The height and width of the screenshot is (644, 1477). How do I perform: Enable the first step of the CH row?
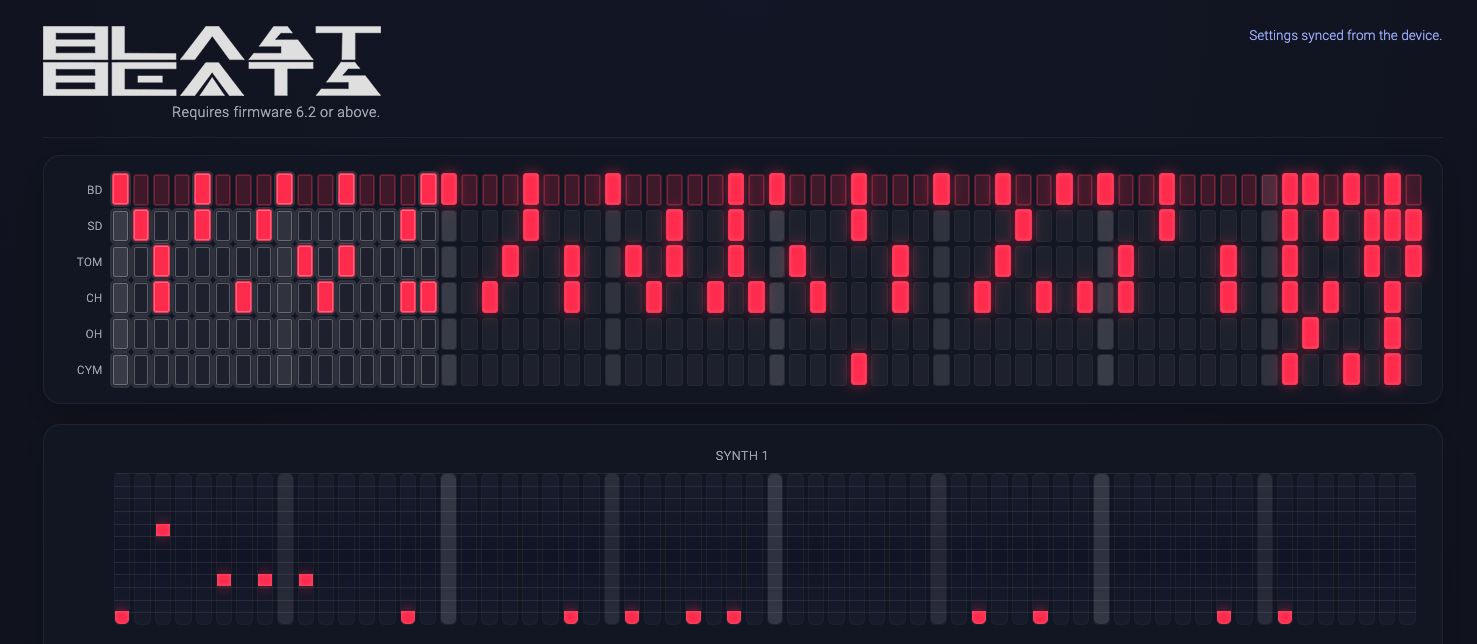(121, 297)
